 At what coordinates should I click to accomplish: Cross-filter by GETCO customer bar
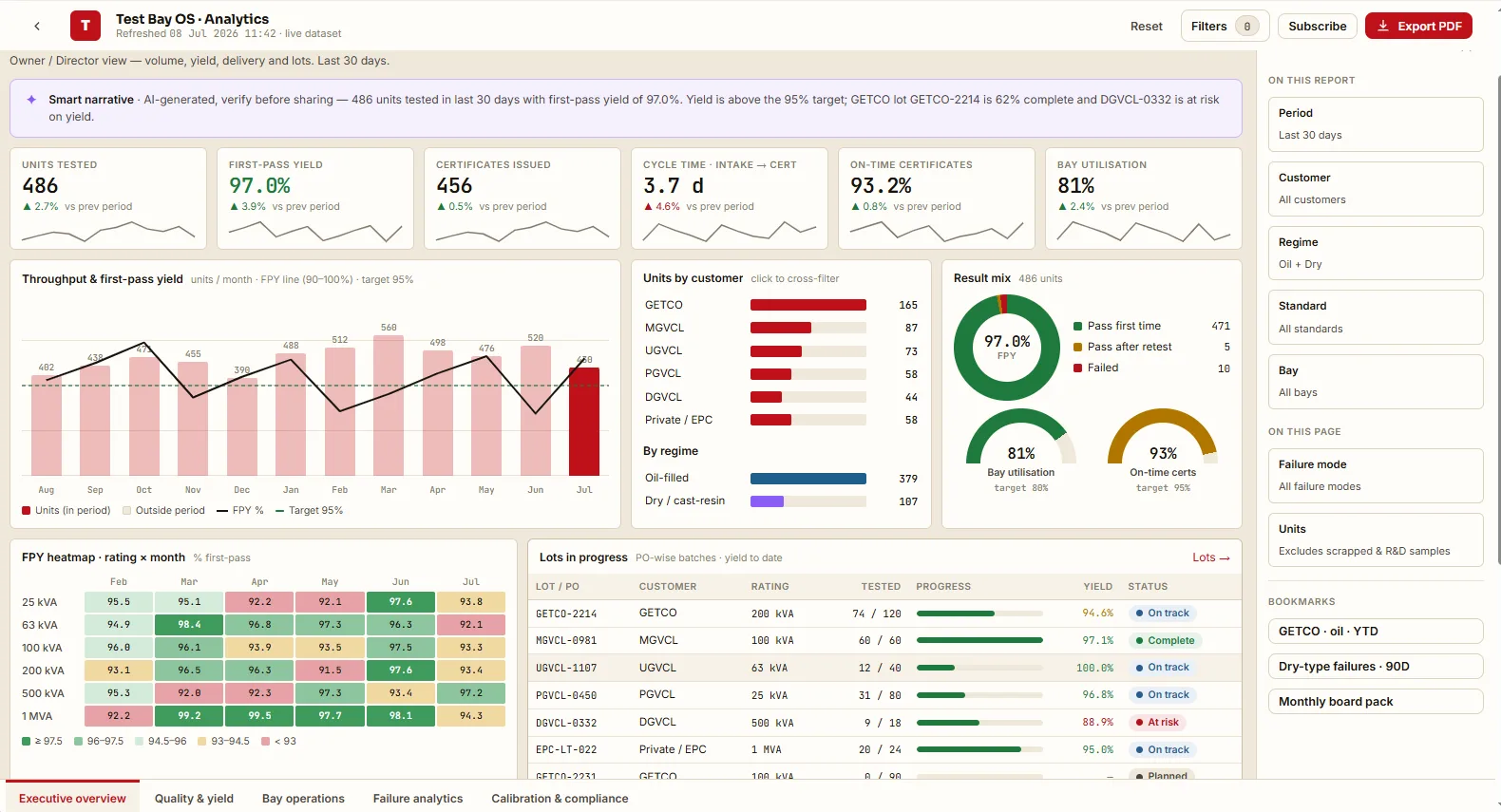(808, 305)
